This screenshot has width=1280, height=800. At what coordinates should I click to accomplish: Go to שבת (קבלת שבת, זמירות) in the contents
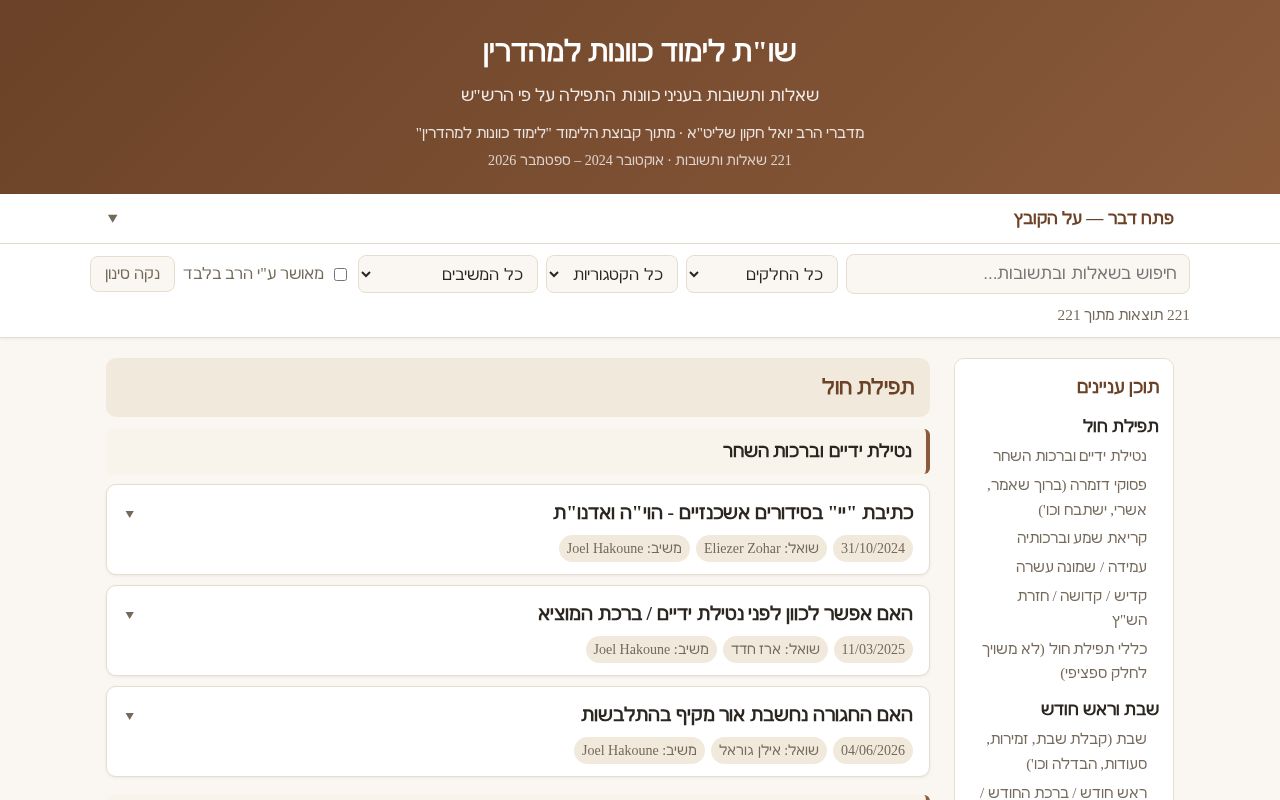coord(1067,751)
